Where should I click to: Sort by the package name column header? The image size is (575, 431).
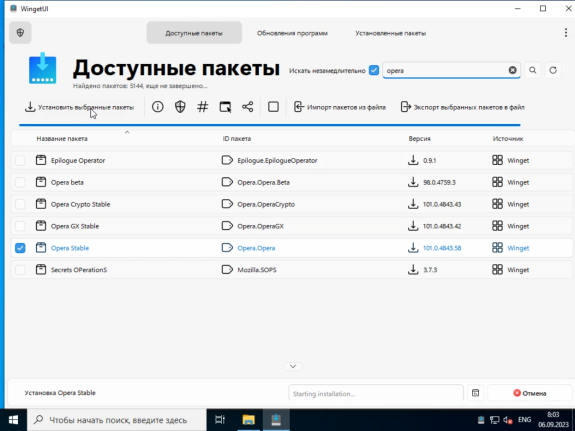[x=62, y=139]
